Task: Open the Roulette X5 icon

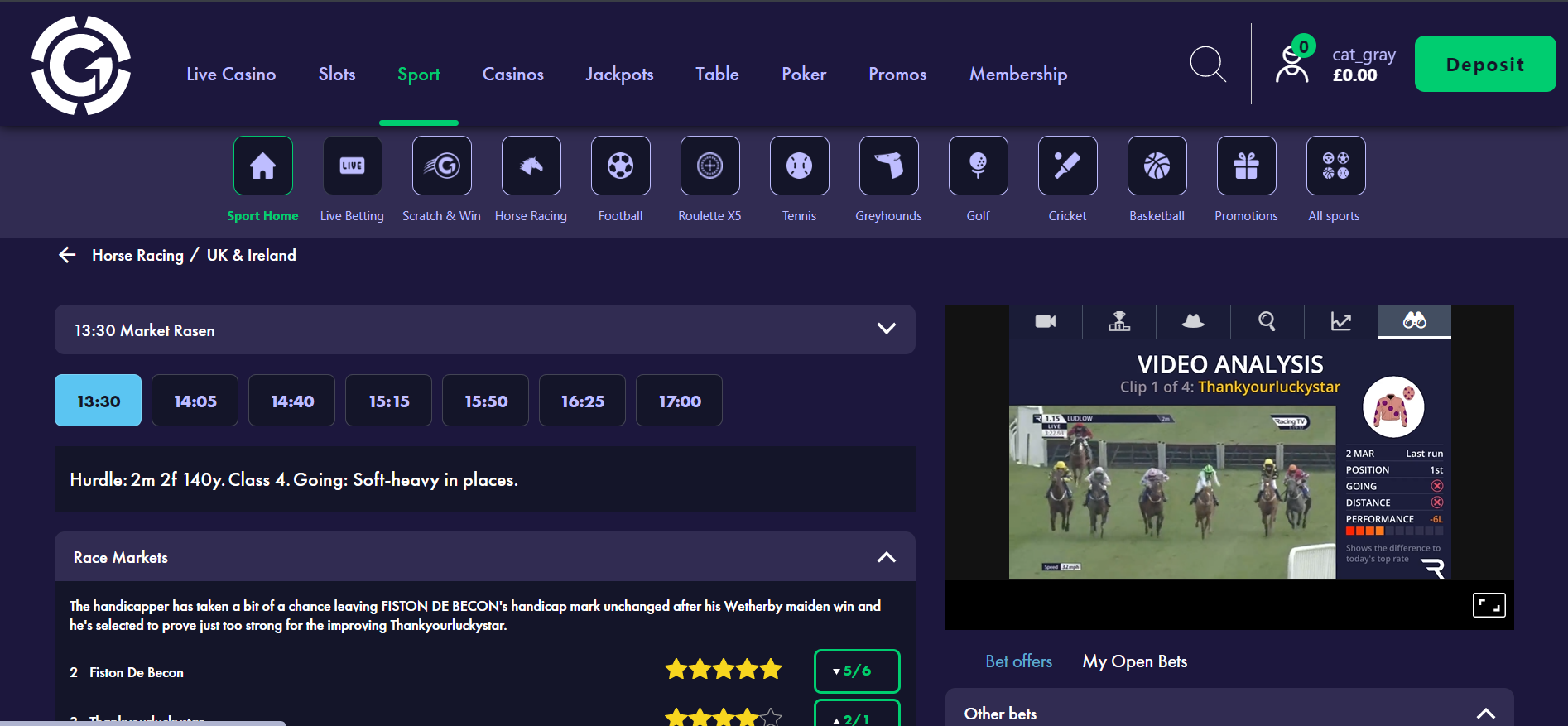Action: pos(710,166)
